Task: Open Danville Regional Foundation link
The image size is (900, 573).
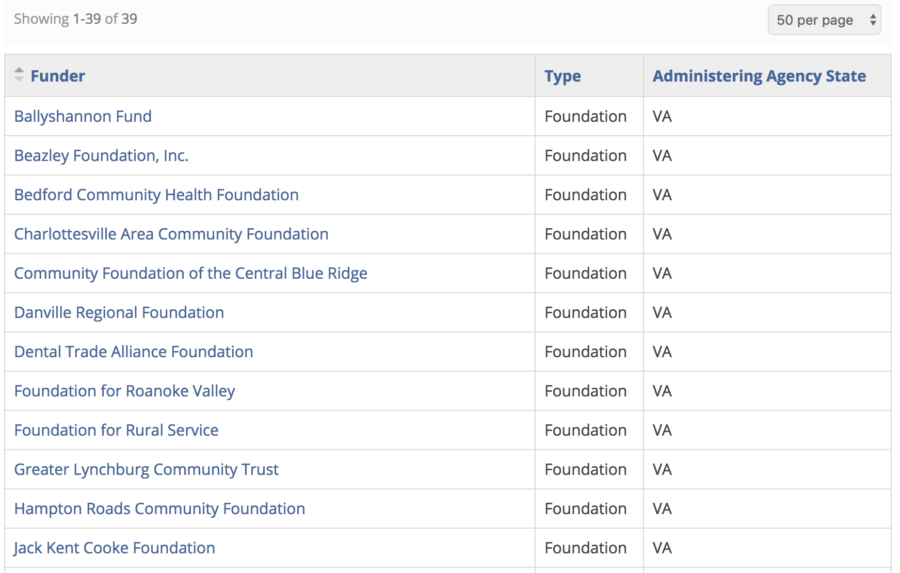Action: (119, 312)
